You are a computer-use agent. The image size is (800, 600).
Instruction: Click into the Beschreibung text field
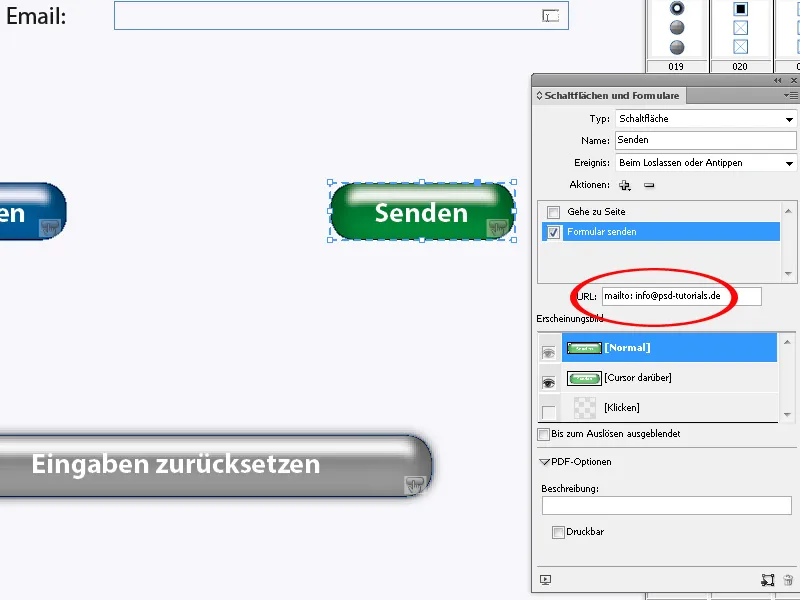pos(667,505)
